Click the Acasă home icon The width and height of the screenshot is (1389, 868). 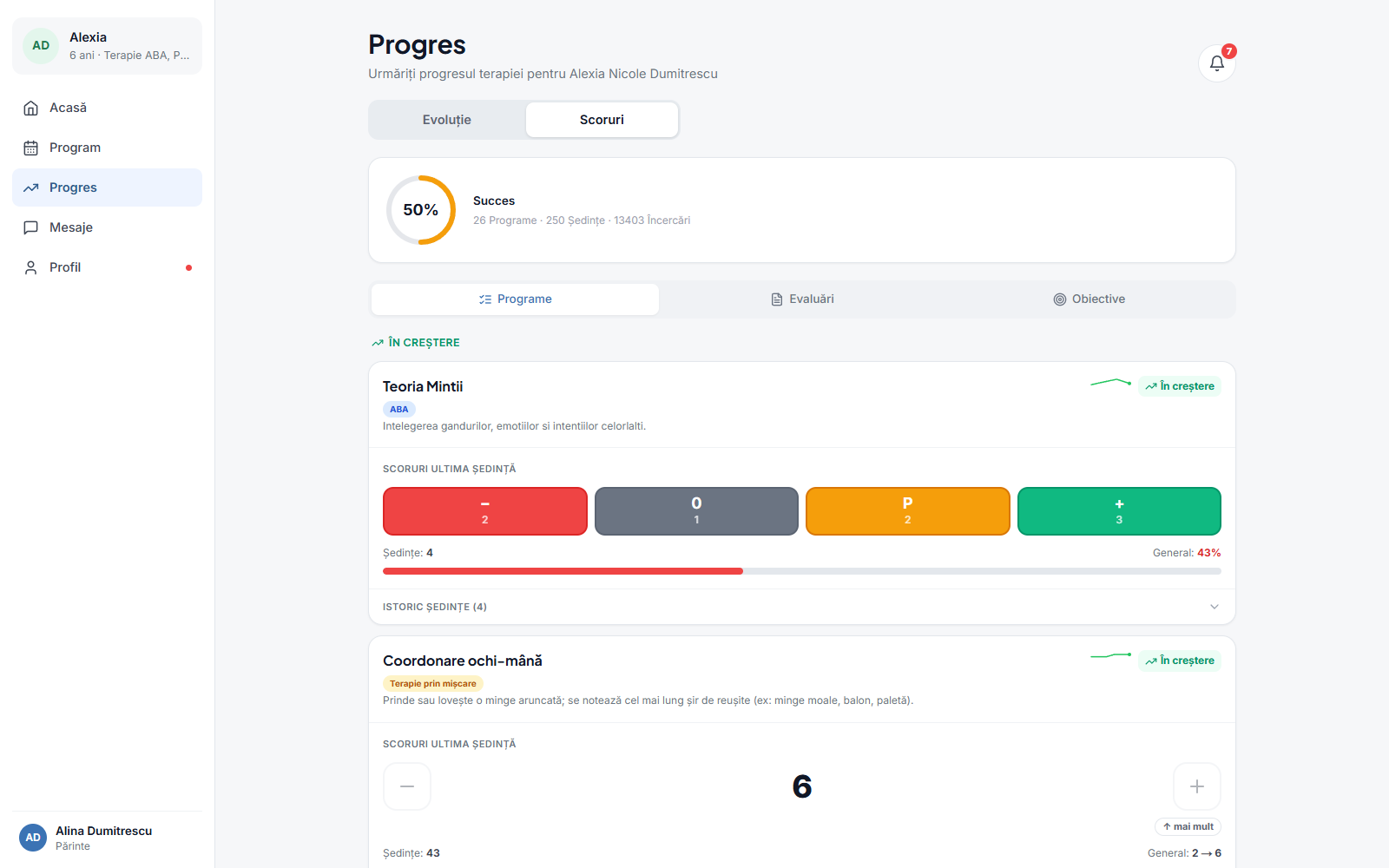[x=31, y=108]
